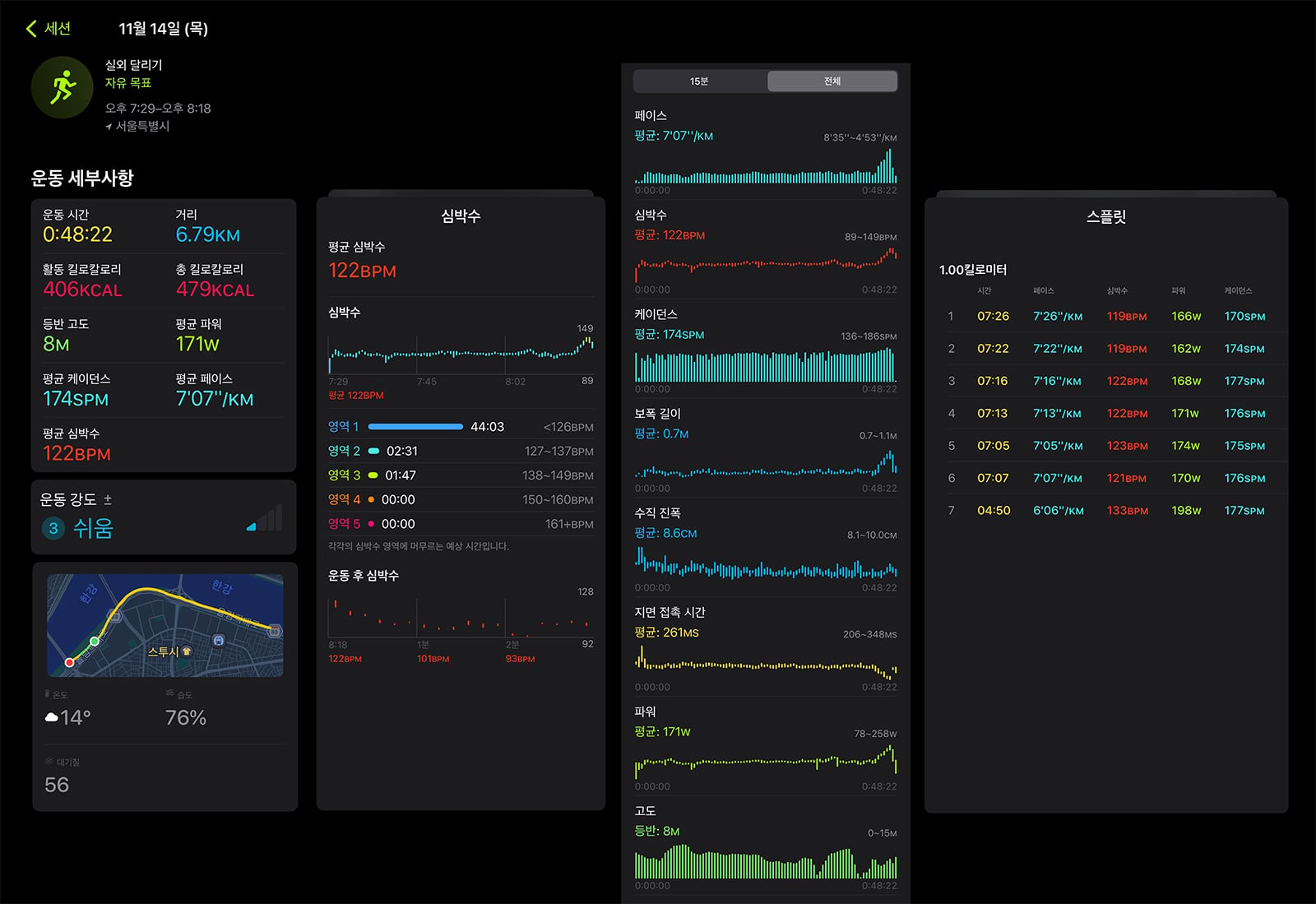Tap the effort signal bars icon

[264, 517]
